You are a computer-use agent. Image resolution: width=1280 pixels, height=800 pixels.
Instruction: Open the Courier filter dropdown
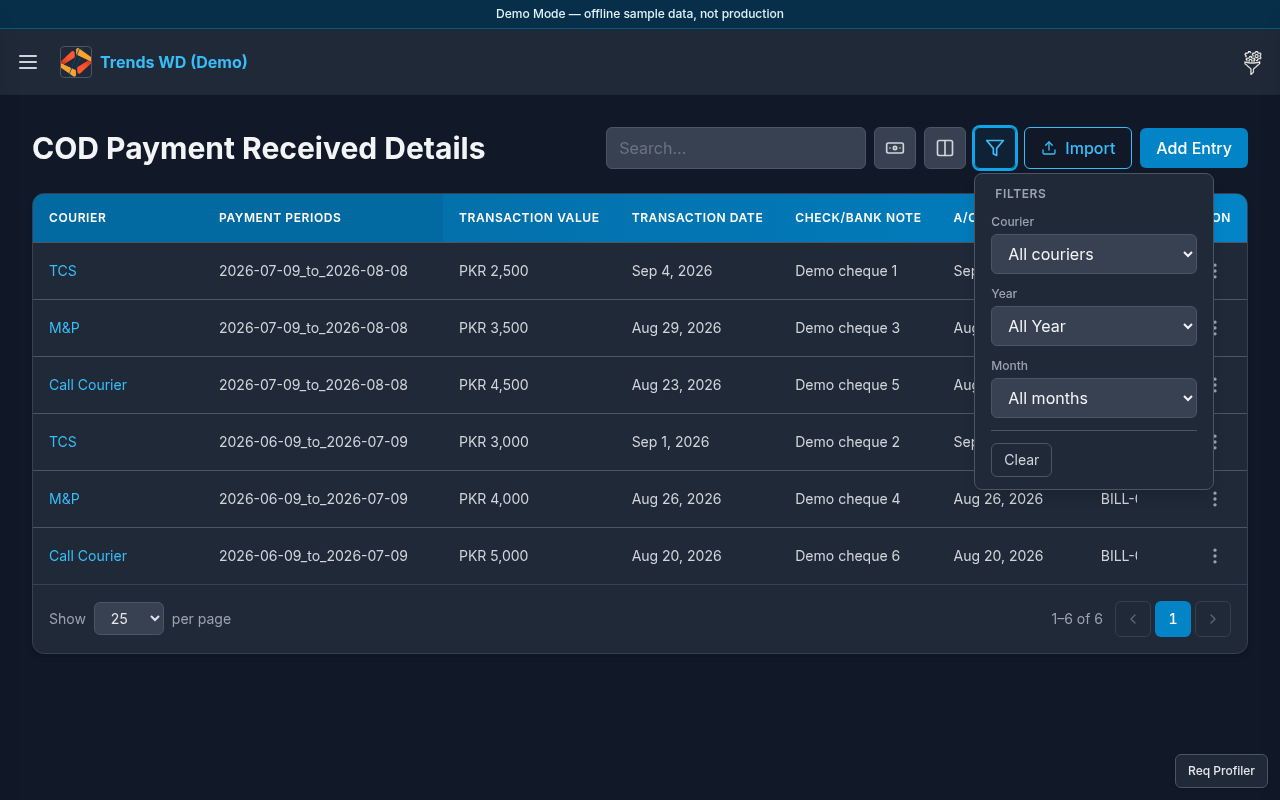coord(1094,254)
